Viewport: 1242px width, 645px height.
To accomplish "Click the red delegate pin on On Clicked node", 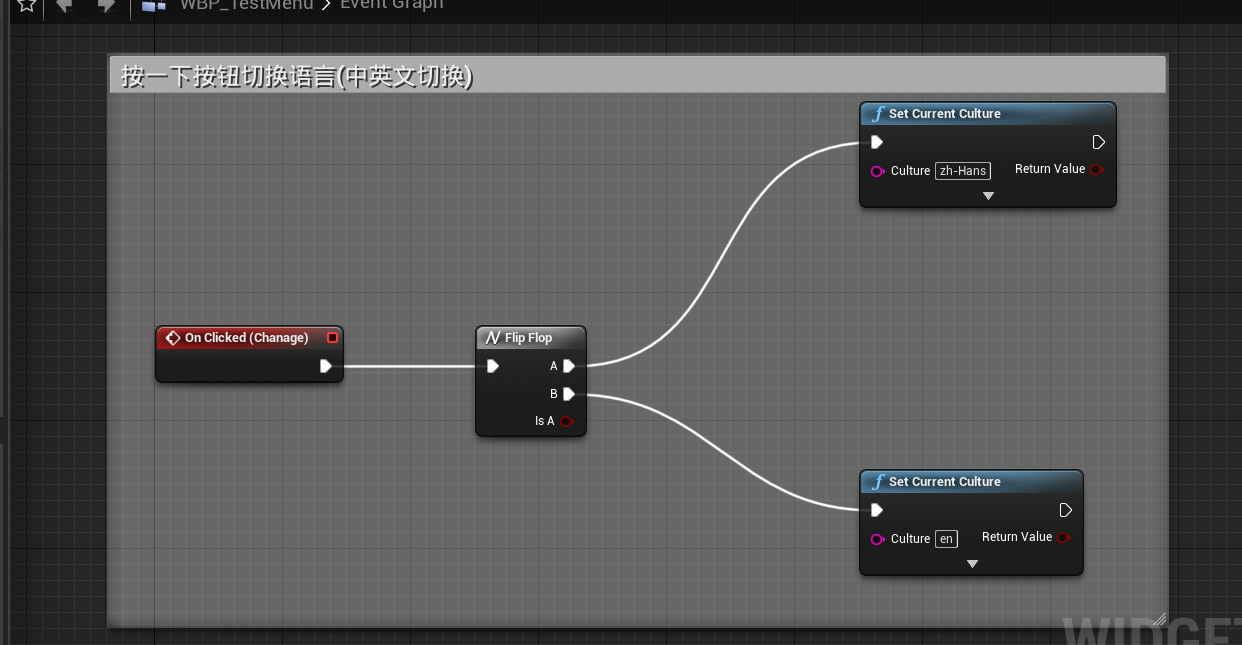I will pyautogui.click(x=332, y=338).
